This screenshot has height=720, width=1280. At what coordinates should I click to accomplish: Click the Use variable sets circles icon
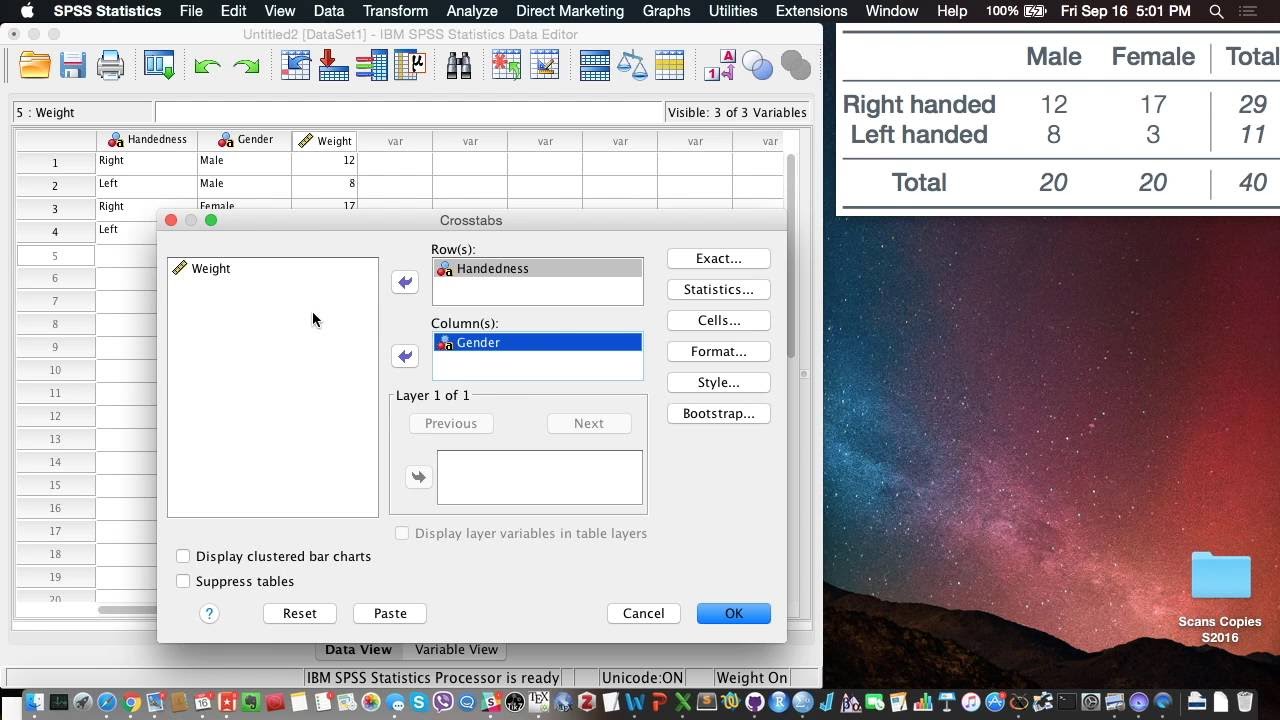(x=758, y=66)
